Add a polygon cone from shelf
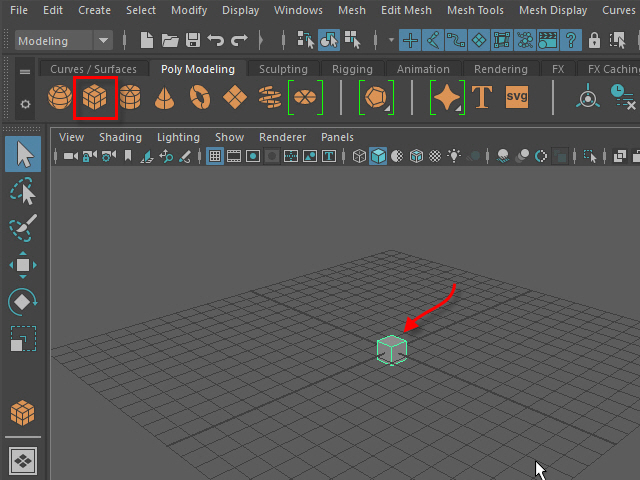The width and height of the screenshot is (640, 480). pos(164,97)
